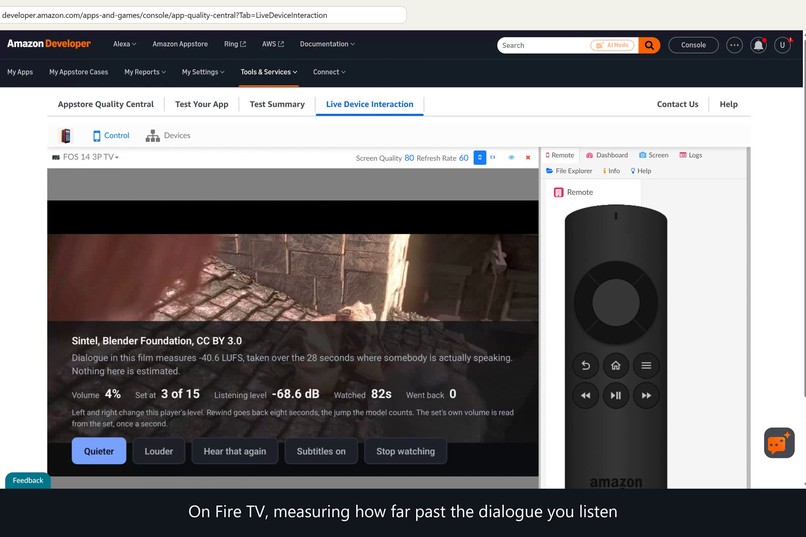Click the Feedback tab

click(28, 480)
